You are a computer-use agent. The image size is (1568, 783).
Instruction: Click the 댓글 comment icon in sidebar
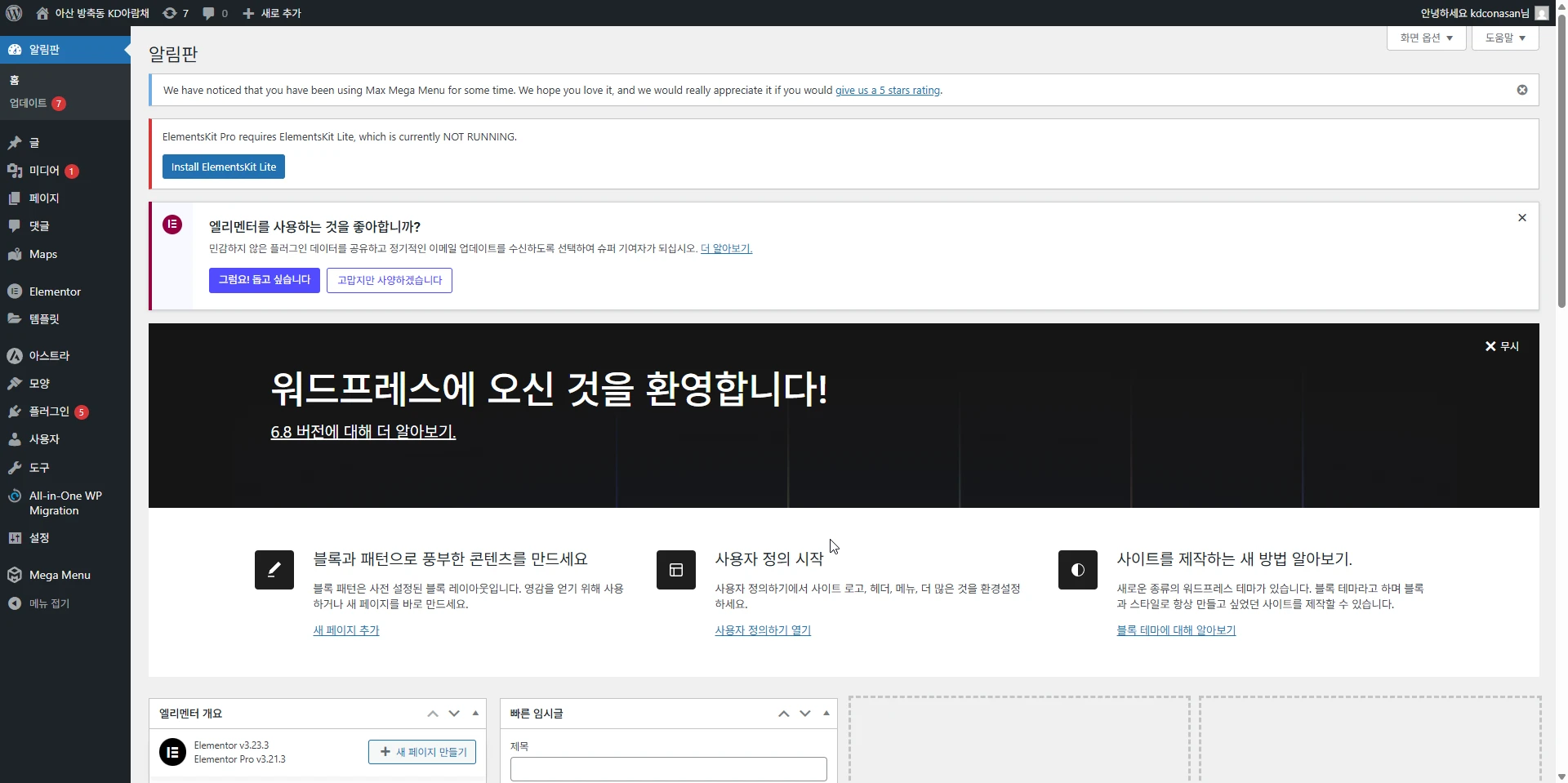pyautogui.click(x=15, y=226)
